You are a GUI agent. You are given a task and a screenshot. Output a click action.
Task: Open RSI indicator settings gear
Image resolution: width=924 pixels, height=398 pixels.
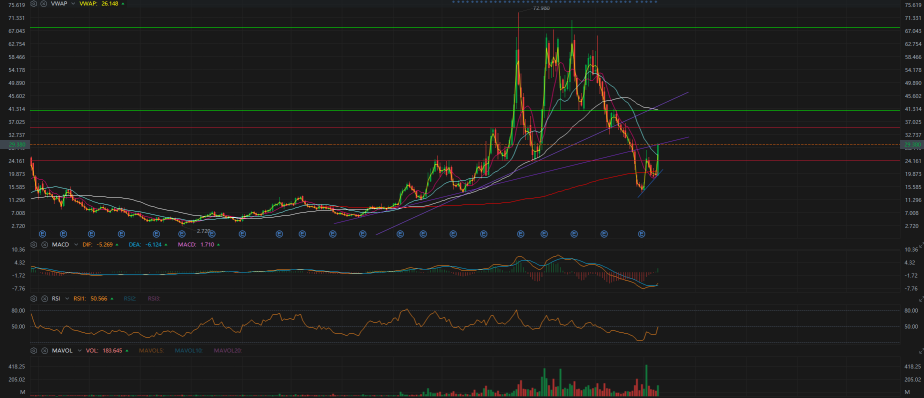coord(34,299)
